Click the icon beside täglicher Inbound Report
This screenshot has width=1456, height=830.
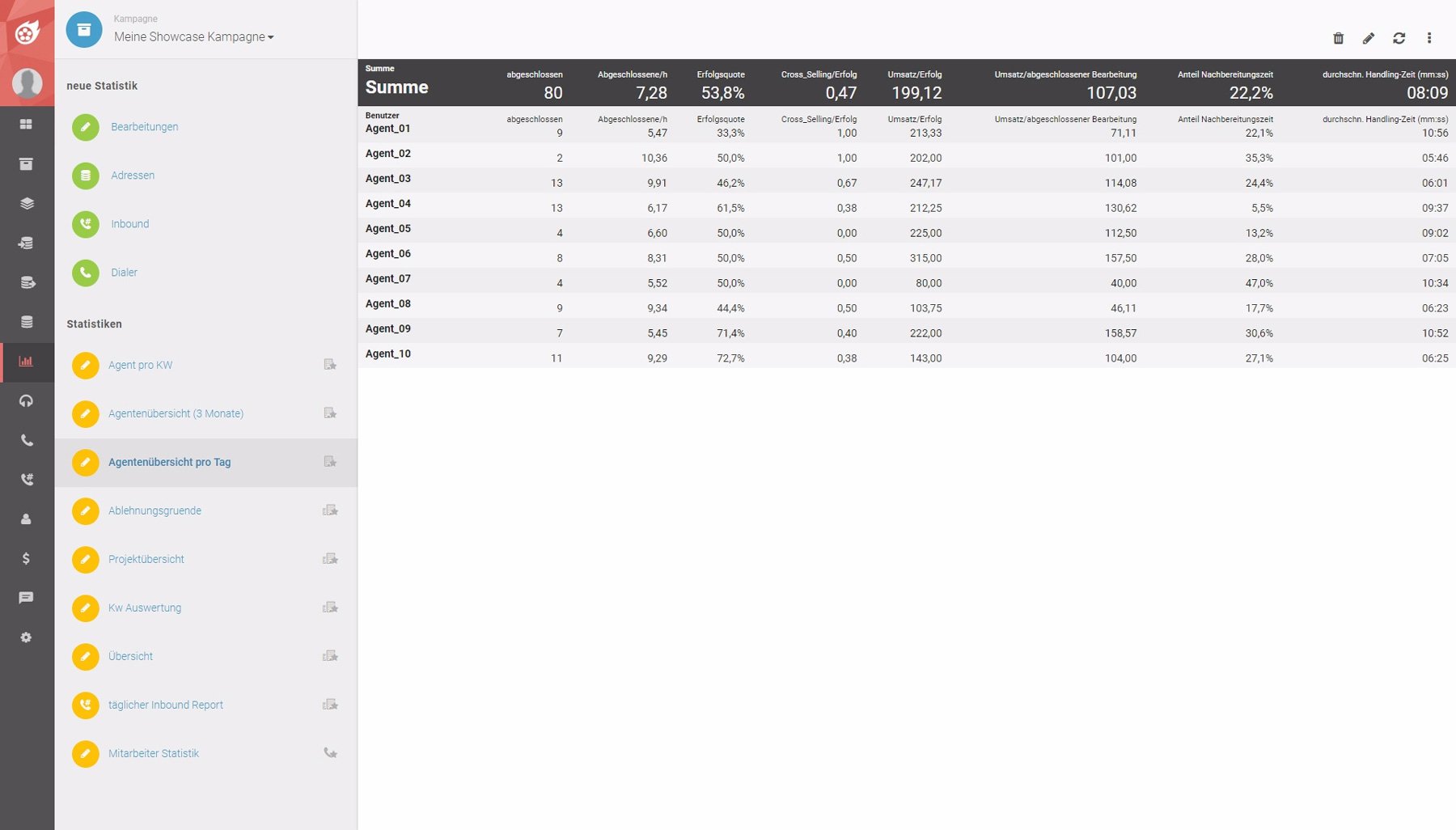click(330, 705)
